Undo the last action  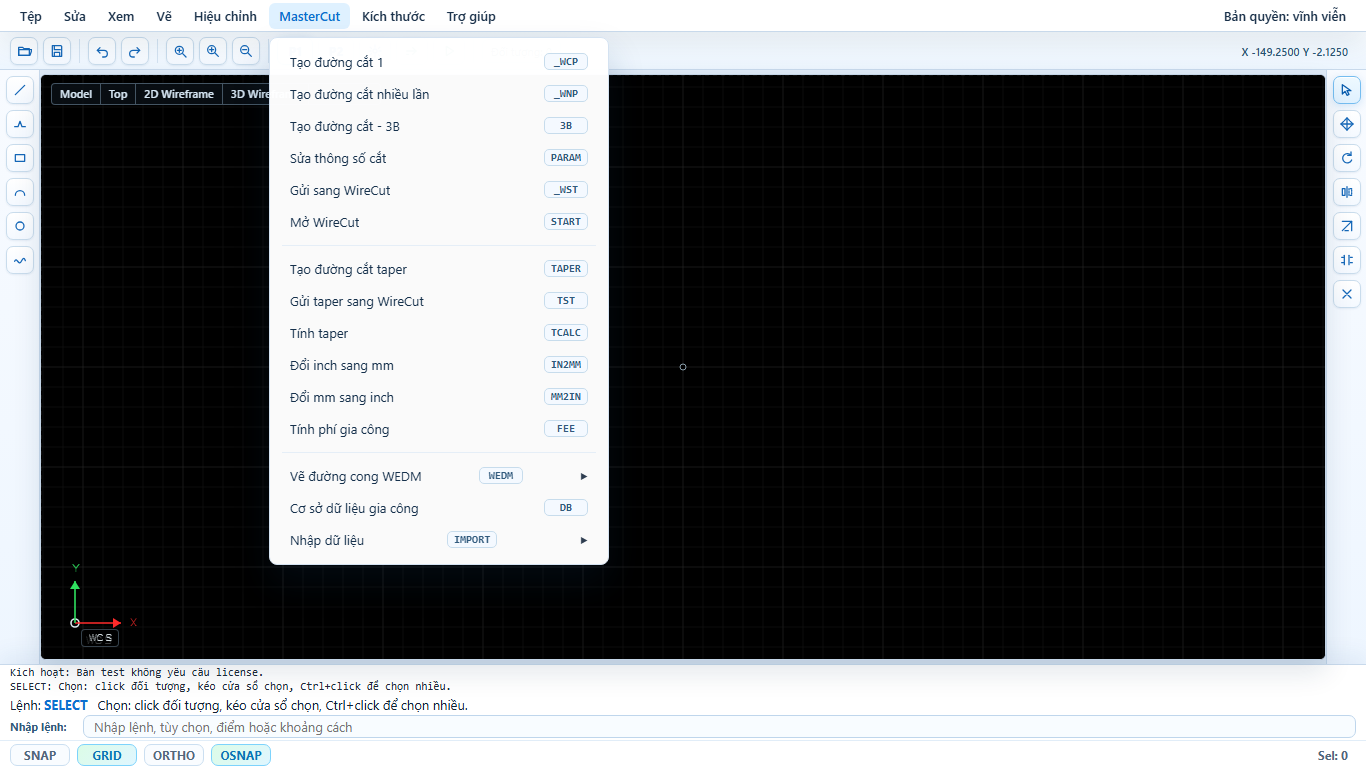coord(102,51)
